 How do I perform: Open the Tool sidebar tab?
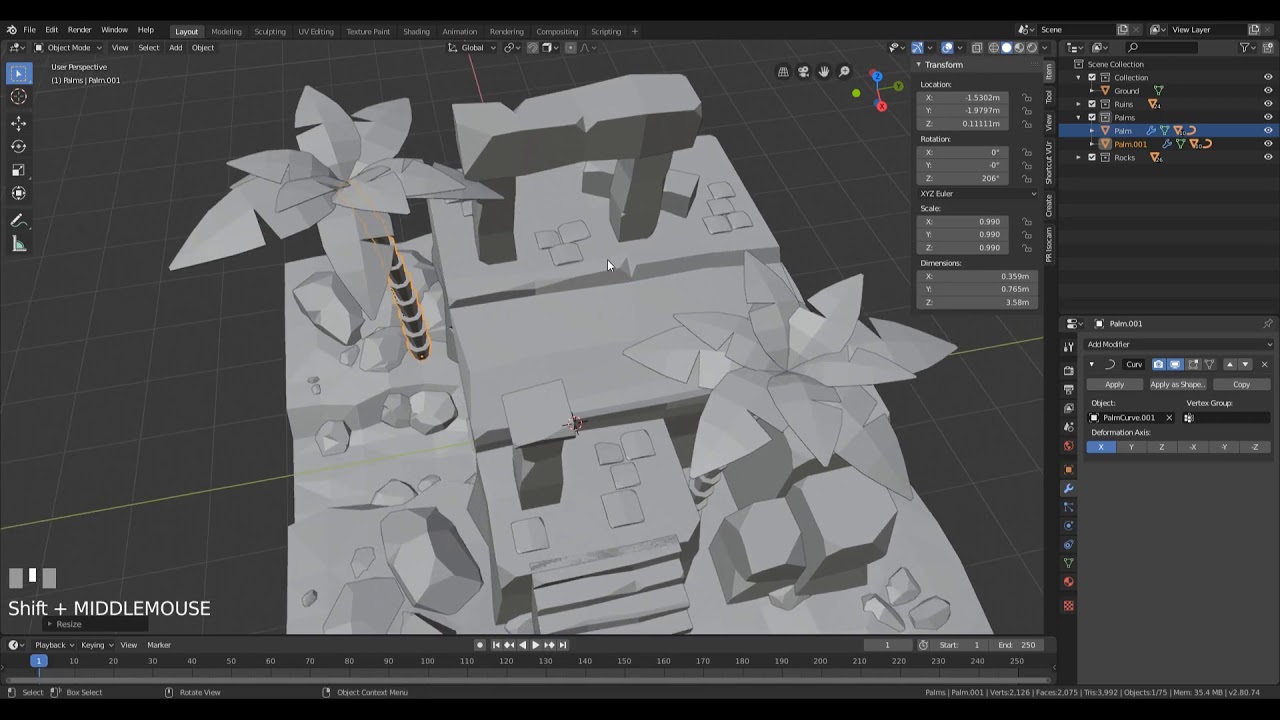point(1049,97)
